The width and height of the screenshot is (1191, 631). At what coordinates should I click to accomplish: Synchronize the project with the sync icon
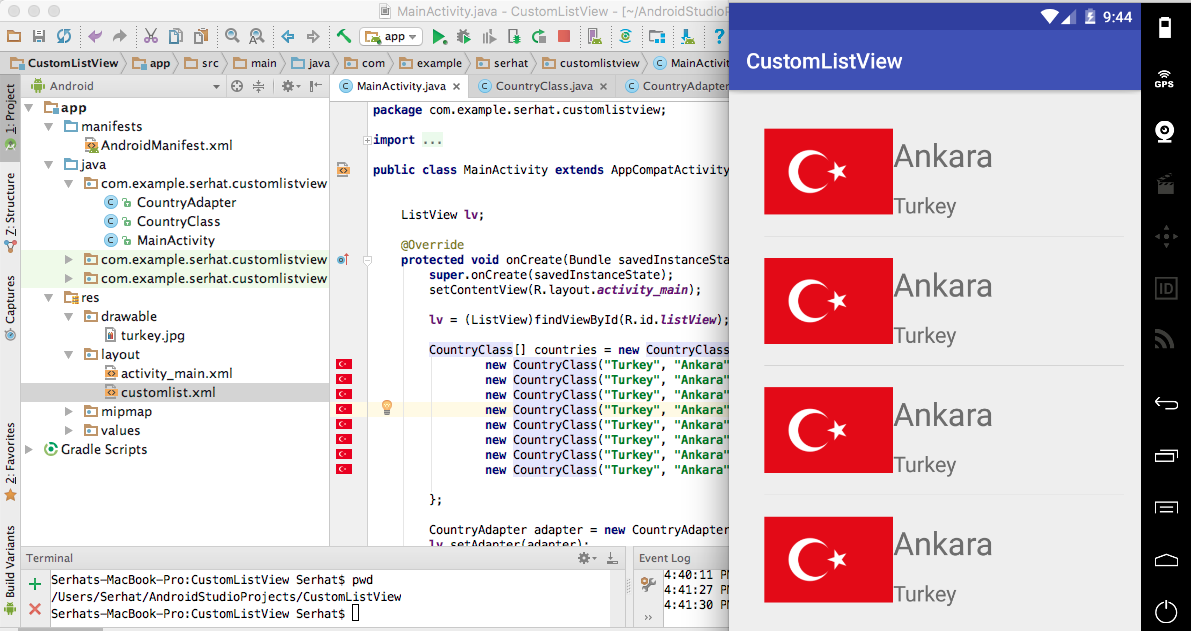[x=64, y=36]
